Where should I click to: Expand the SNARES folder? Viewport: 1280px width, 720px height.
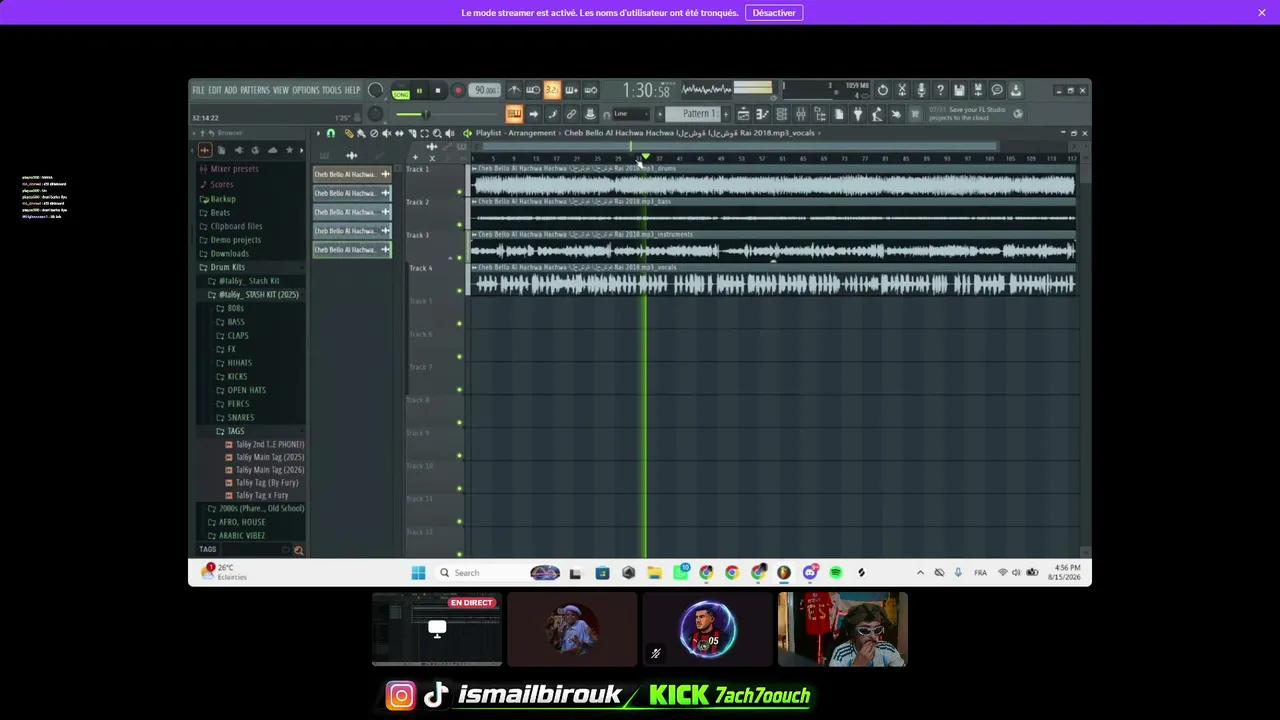(x=240, y=418)
